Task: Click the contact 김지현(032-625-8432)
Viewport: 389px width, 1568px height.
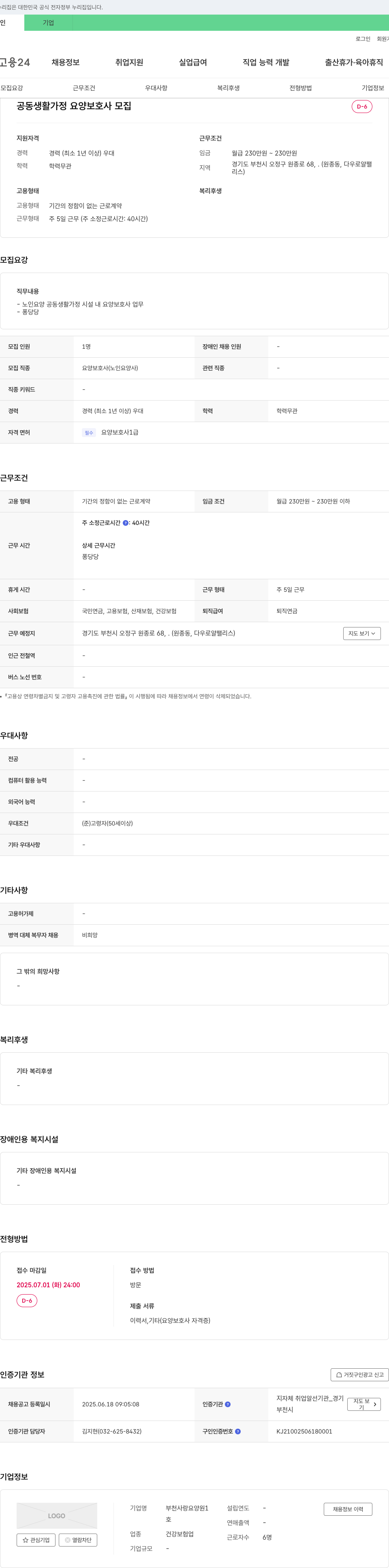Action: click(111, 1431)
